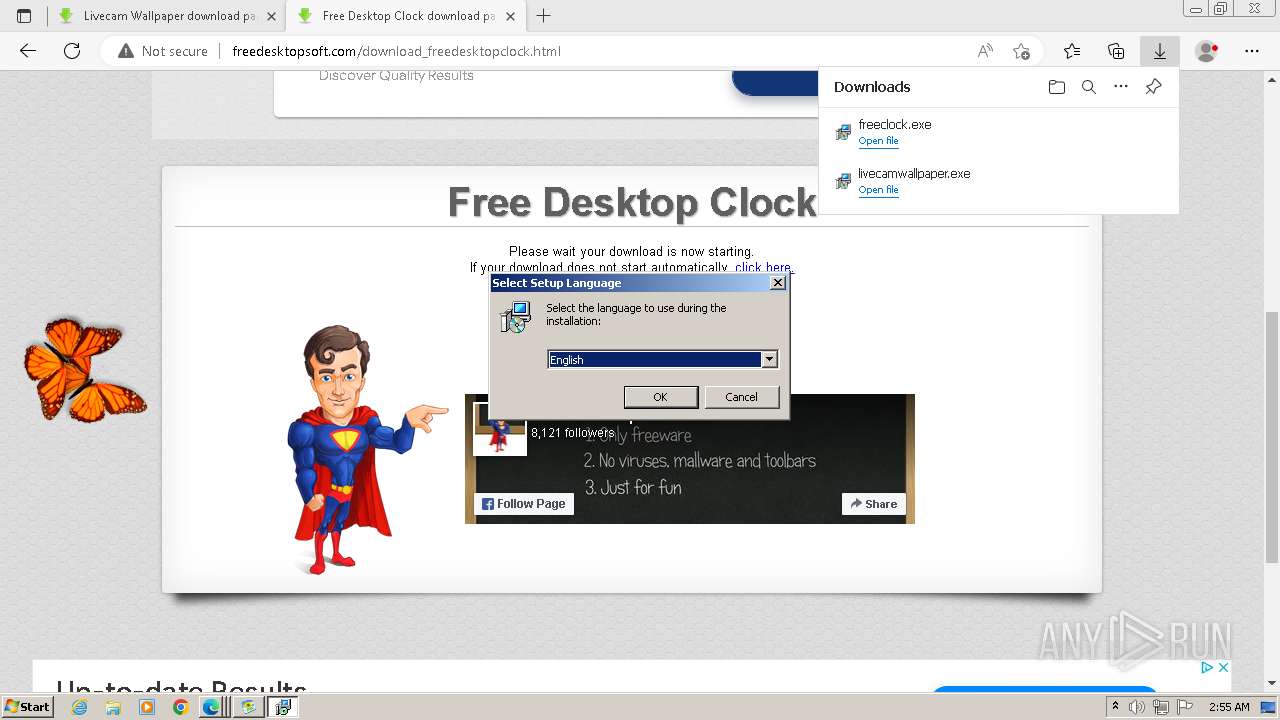
Task: Click the Facebook Share button
Action: click(874, 504)
